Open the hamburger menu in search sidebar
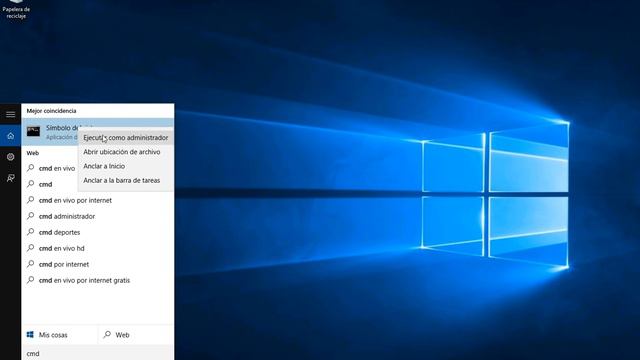This screenshot has width=640, height=360. 11,114
